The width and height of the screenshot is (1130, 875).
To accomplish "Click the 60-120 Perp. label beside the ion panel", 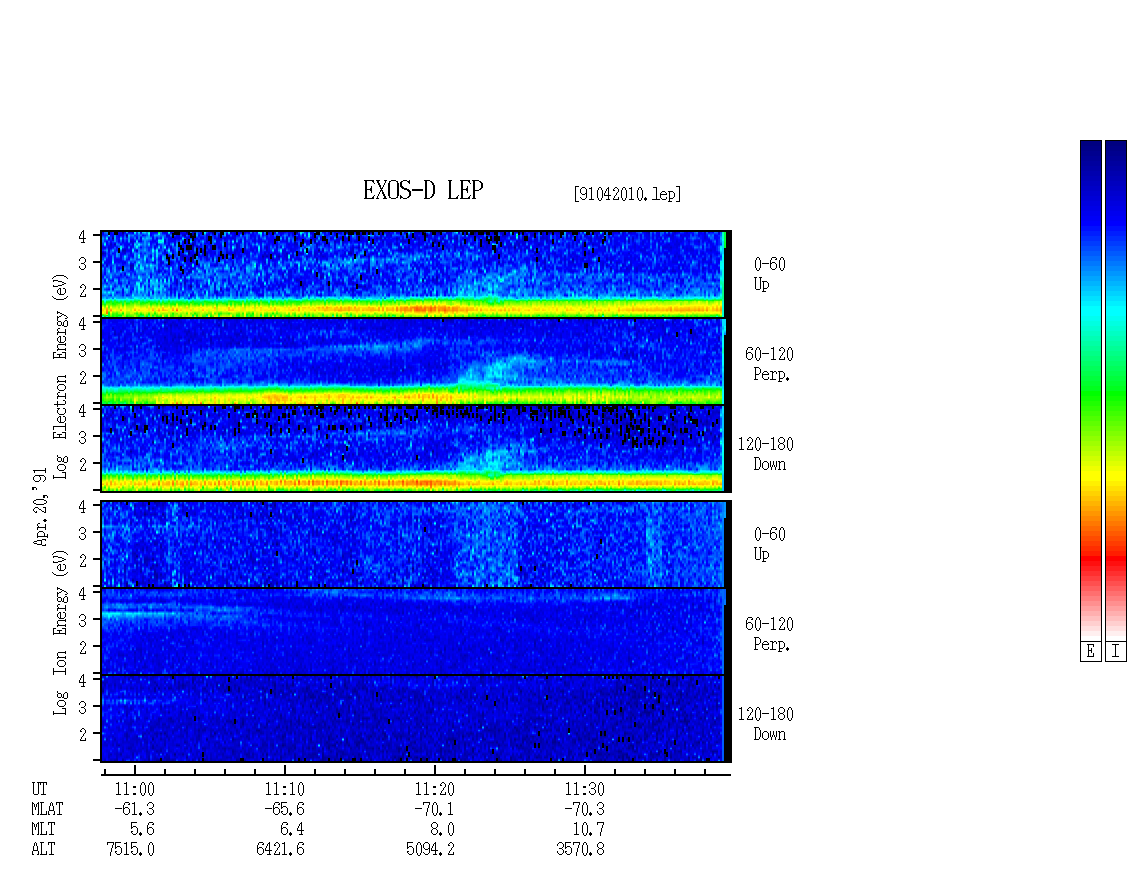I will coord(769,634).
